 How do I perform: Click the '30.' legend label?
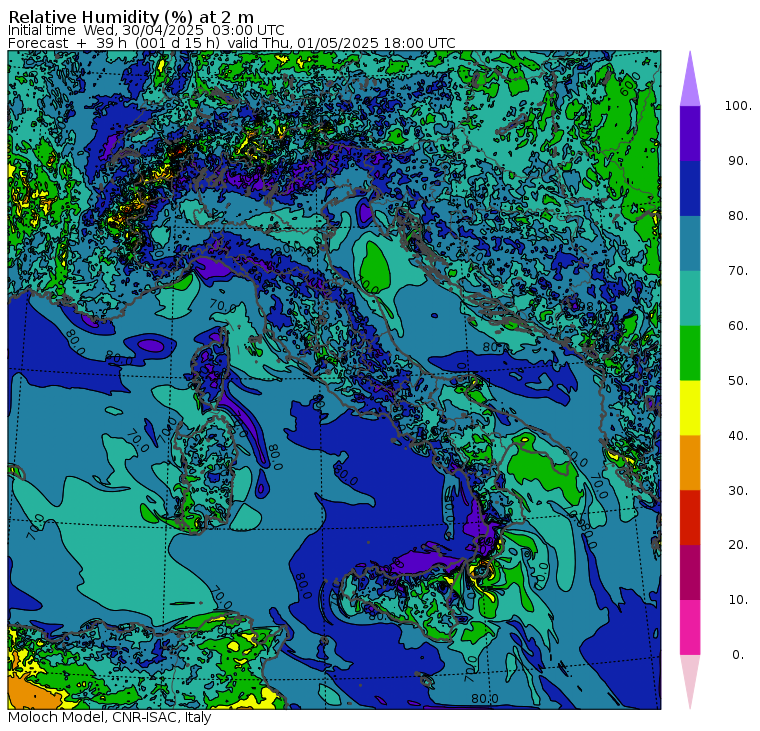coord(738,491)
